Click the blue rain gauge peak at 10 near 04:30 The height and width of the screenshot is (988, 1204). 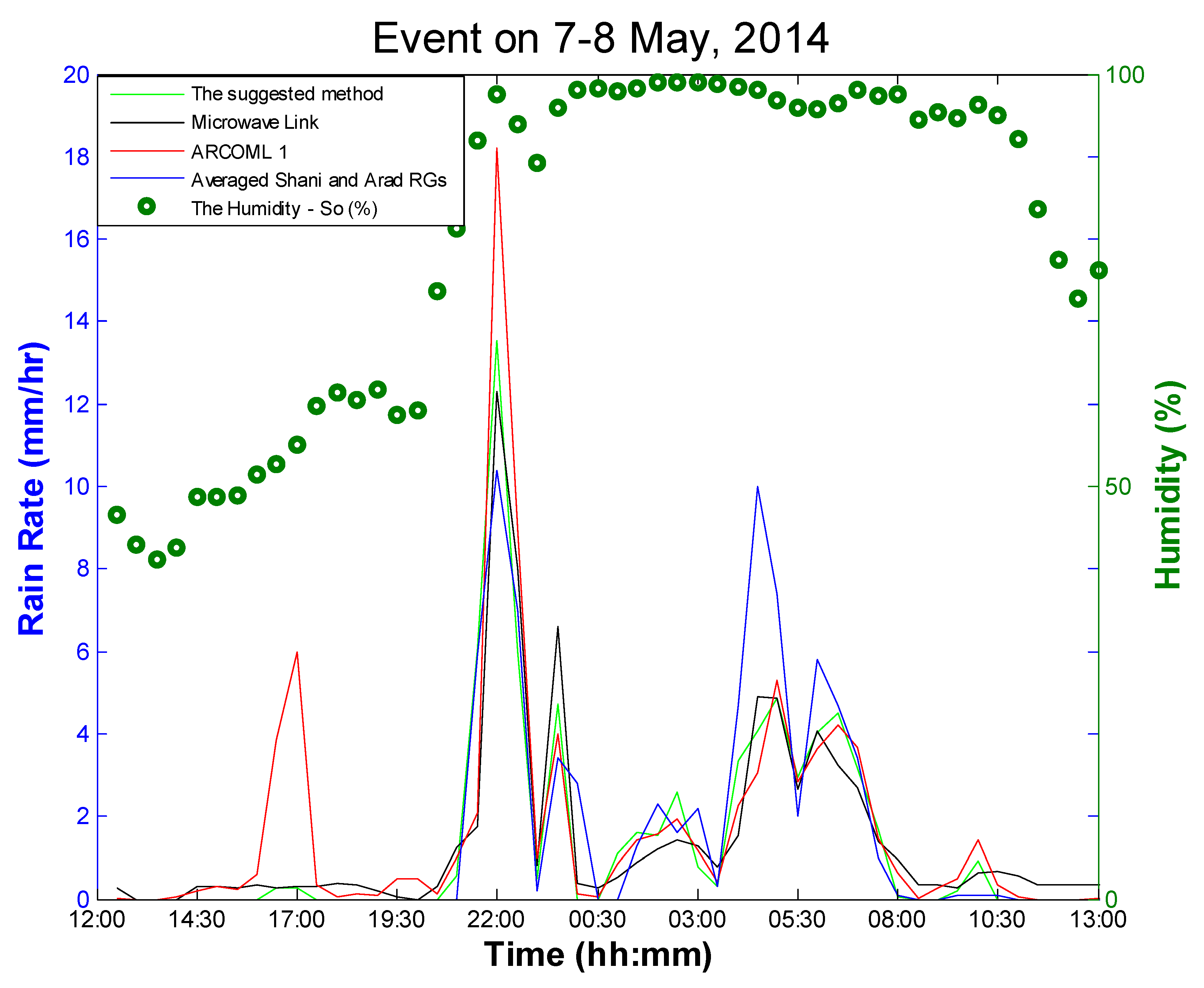pyautogui.click(x=757, y=488)
